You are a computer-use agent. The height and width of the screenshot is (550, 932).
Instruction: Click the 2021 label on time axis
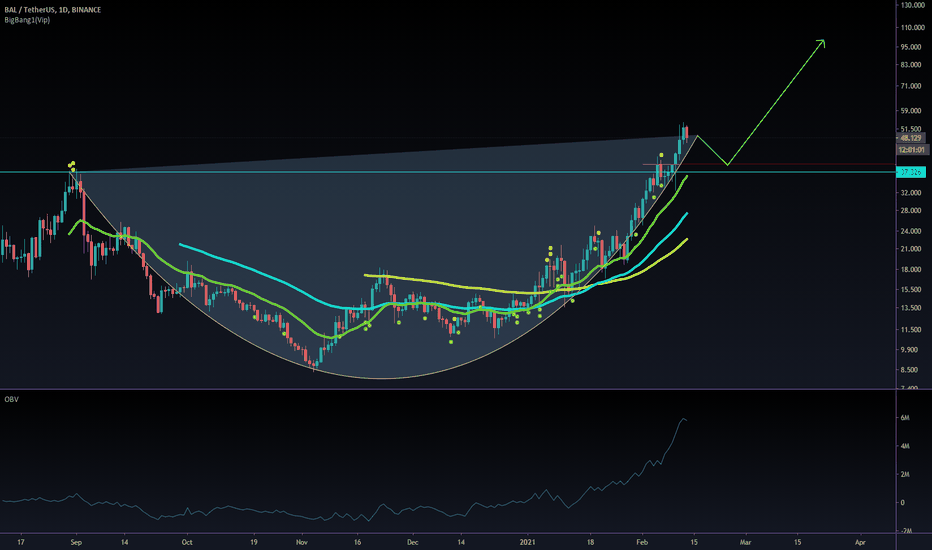(x=527, y=542)
